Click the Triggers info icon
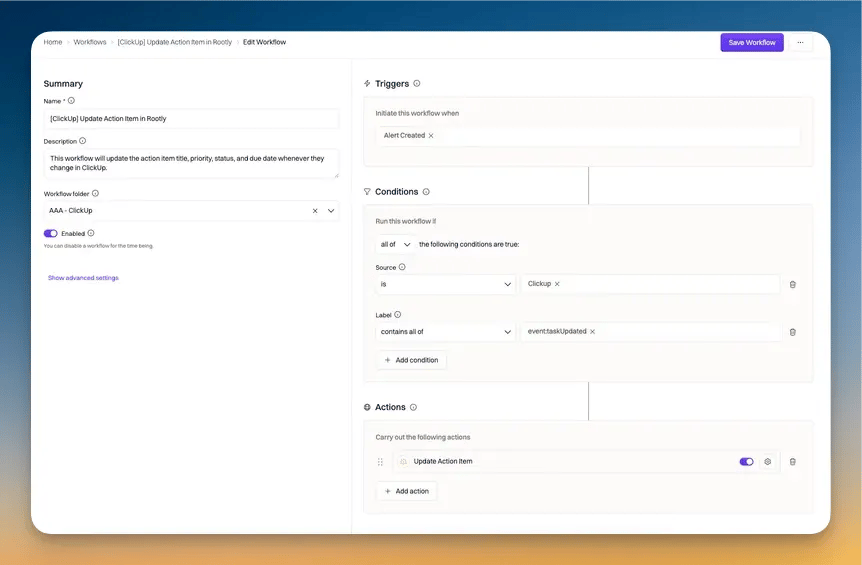This screenshot has width=862, height=565. tap(417, 84)
